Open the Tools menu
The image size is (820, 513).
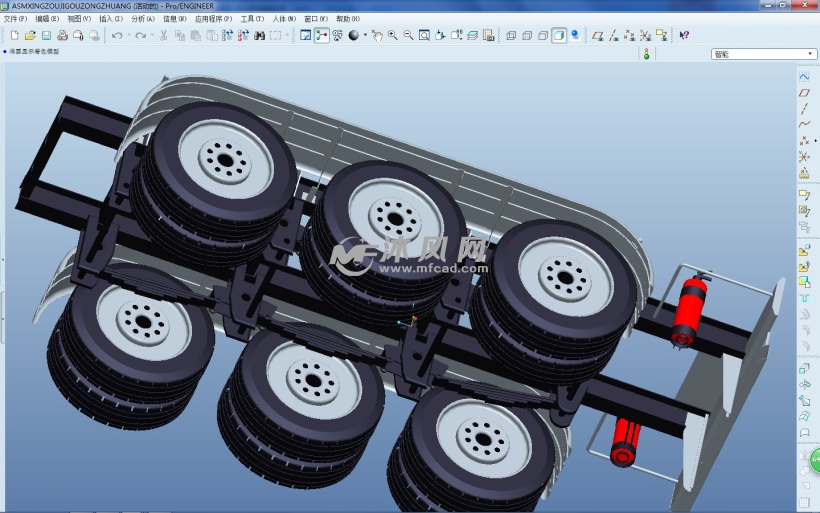pyautogui.click(x=252, y=19)
